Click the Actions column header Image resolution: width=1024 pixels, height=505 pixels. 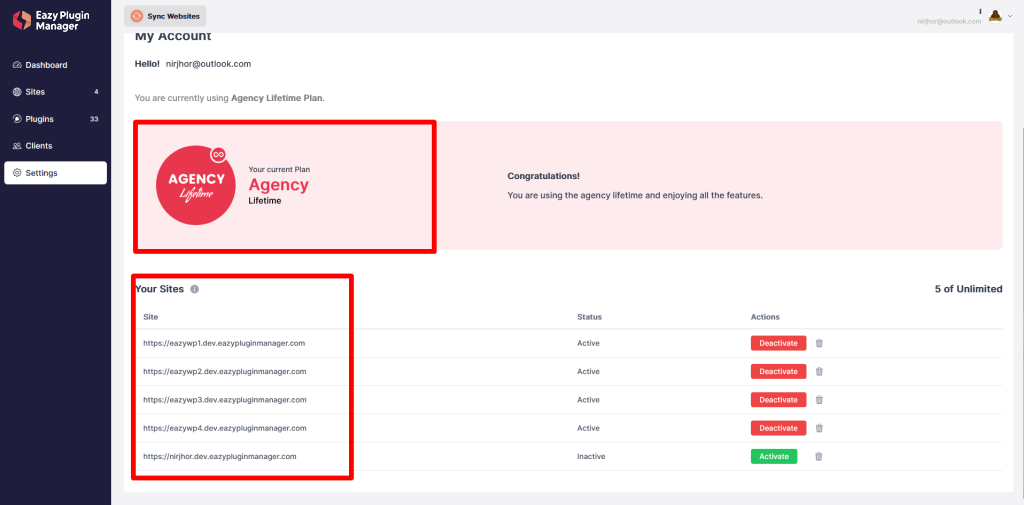tap(765, 317)
